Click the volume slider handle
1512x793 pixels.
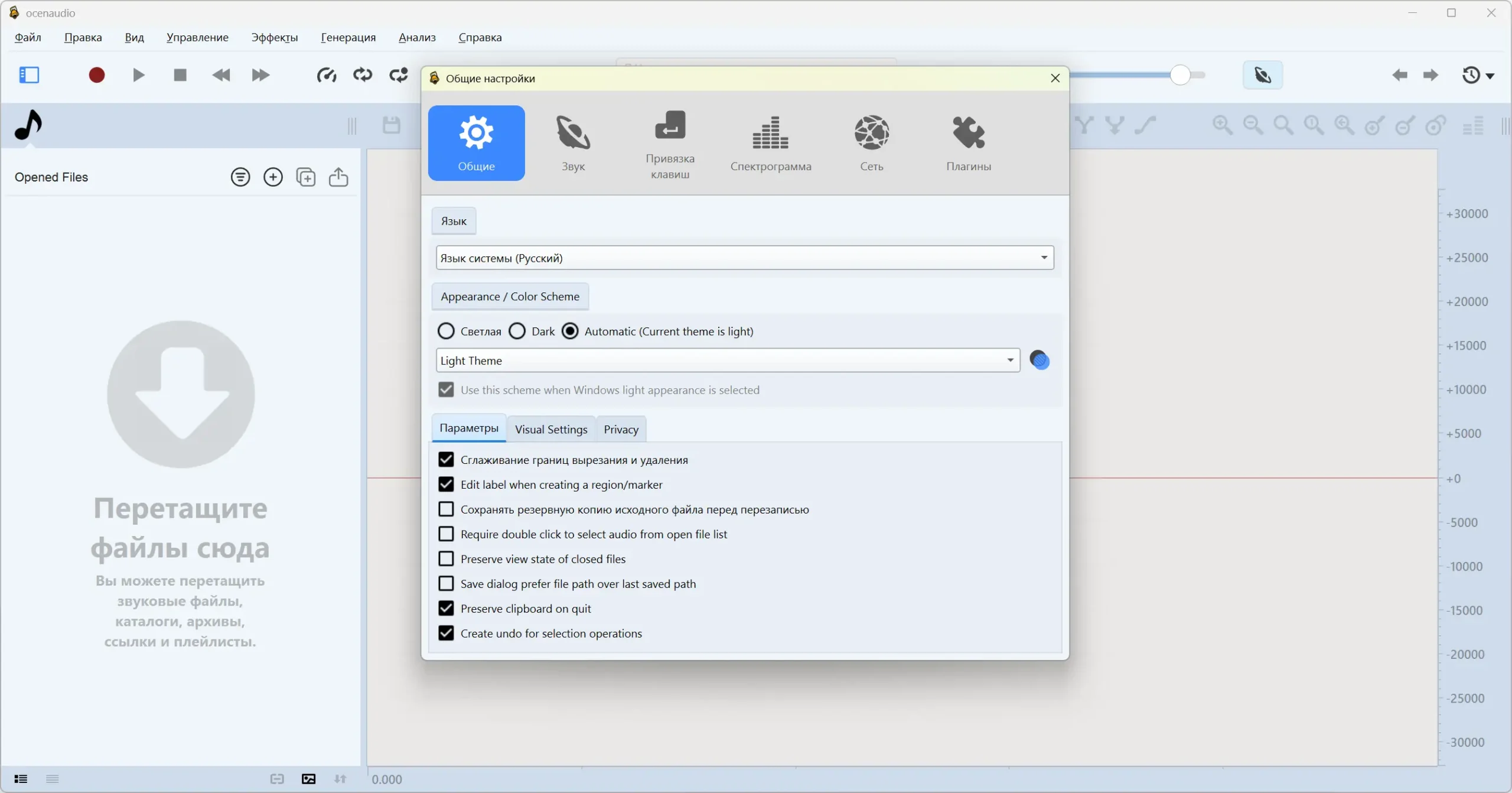(x=1179, y=75)
